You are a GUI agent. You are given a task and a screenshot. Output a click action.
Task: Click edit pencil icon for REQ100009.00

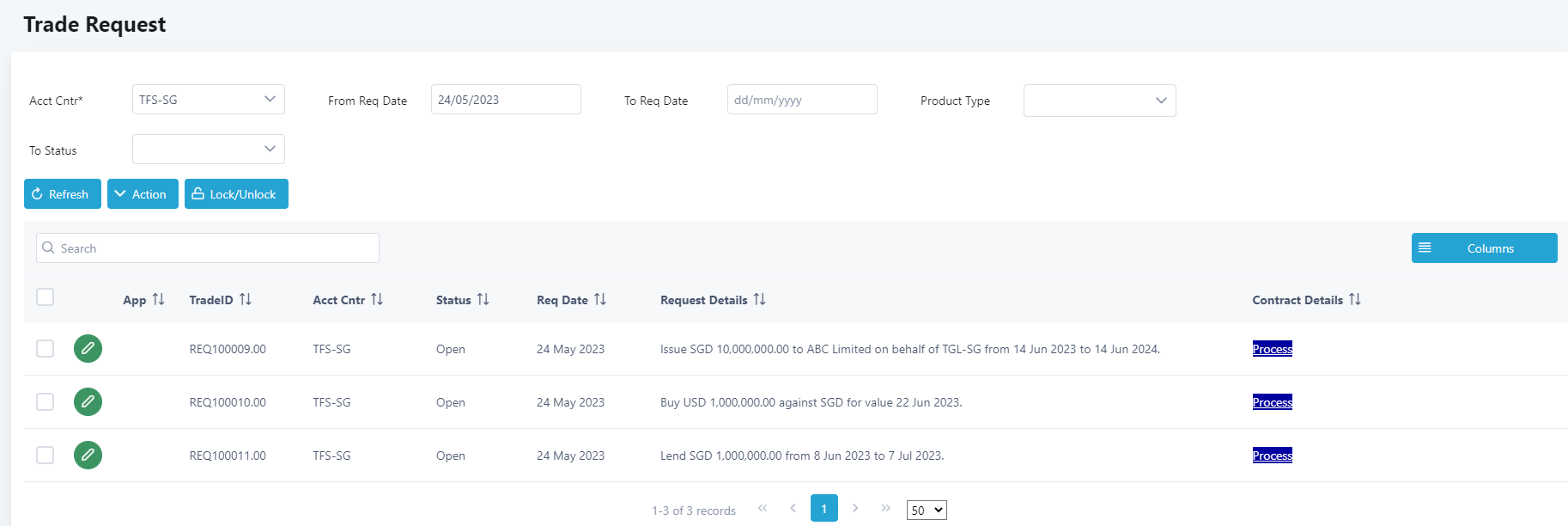pos(88,349)
